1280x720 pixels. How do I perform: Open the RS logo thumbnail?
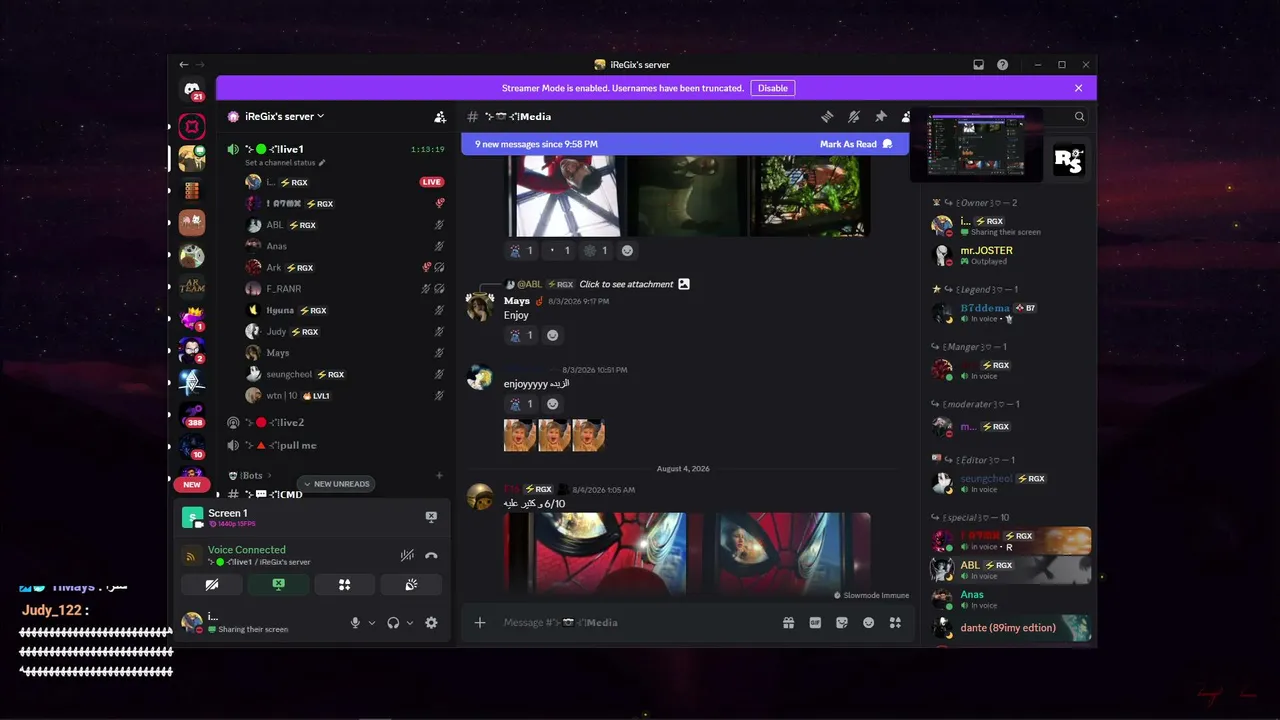coord(1069,159)
